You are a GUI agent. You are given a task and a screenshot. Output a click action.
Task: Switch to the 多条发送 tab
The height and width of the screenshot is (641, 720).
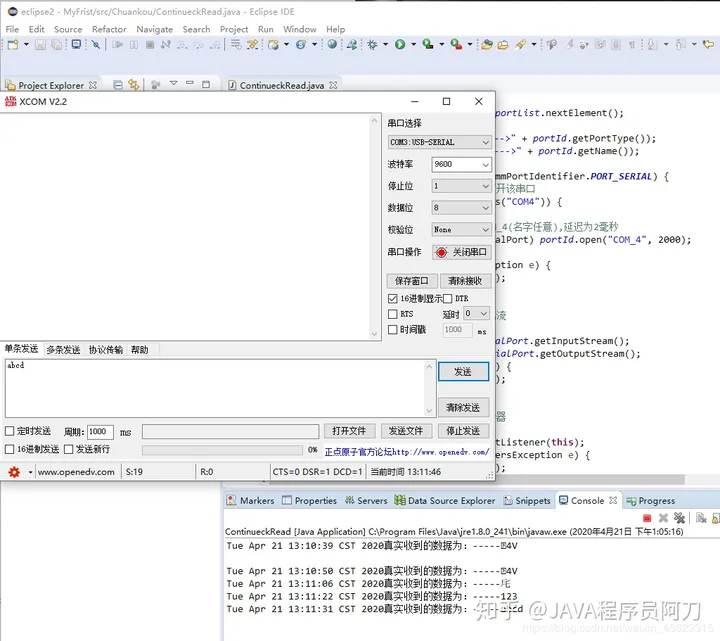[63, 350]
